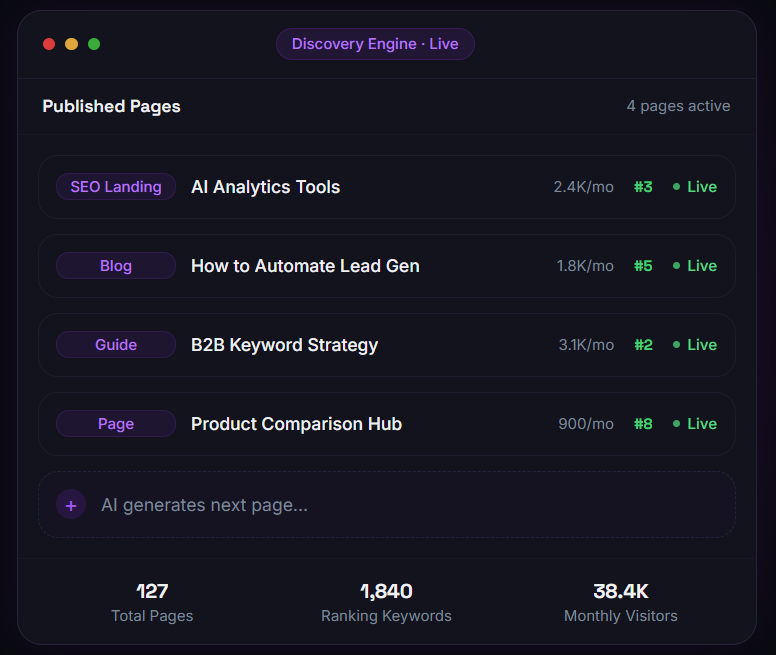Select the Guide tag
The image size is (776, 655).
[x=116, y=345]
